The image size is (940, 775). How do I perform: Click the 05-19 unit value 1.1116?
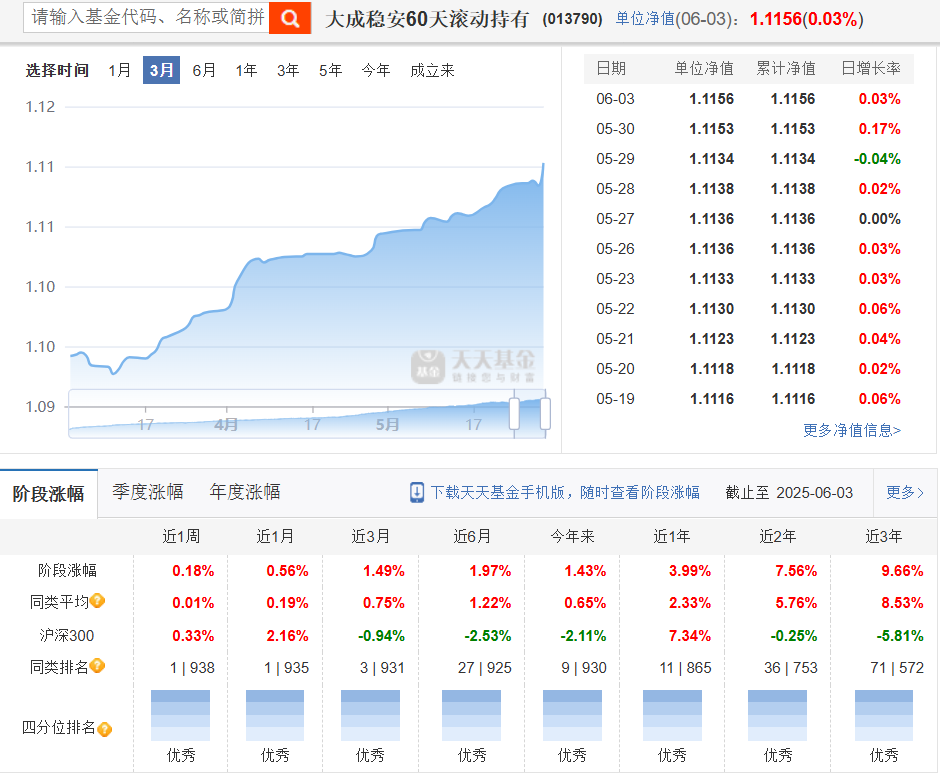click(712, 399)
